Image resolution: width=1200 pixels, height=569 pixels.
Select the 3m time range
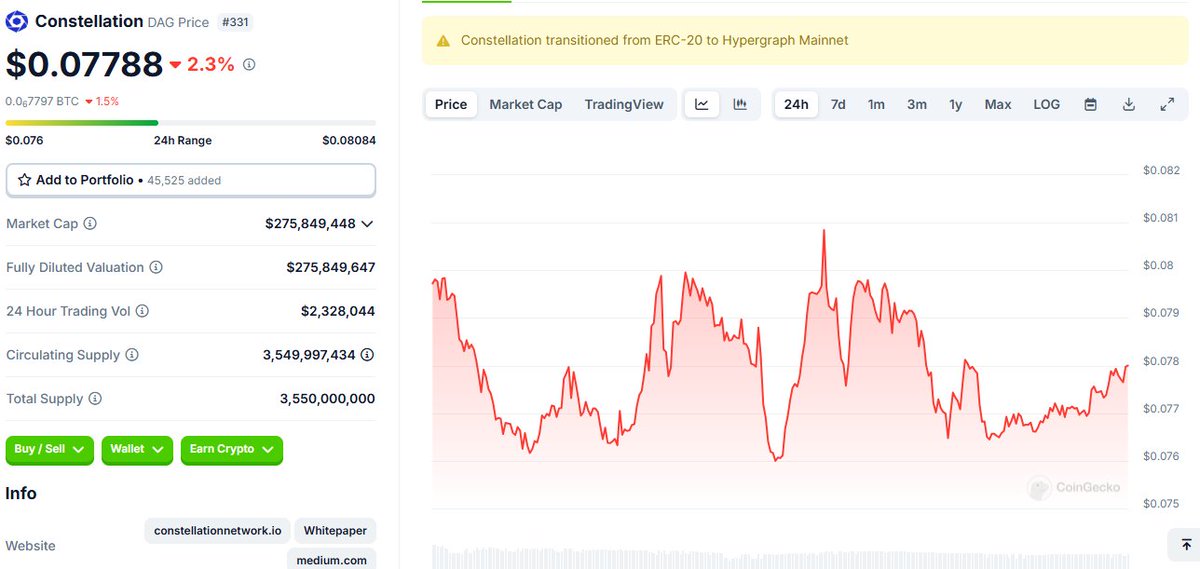(917, 104)
